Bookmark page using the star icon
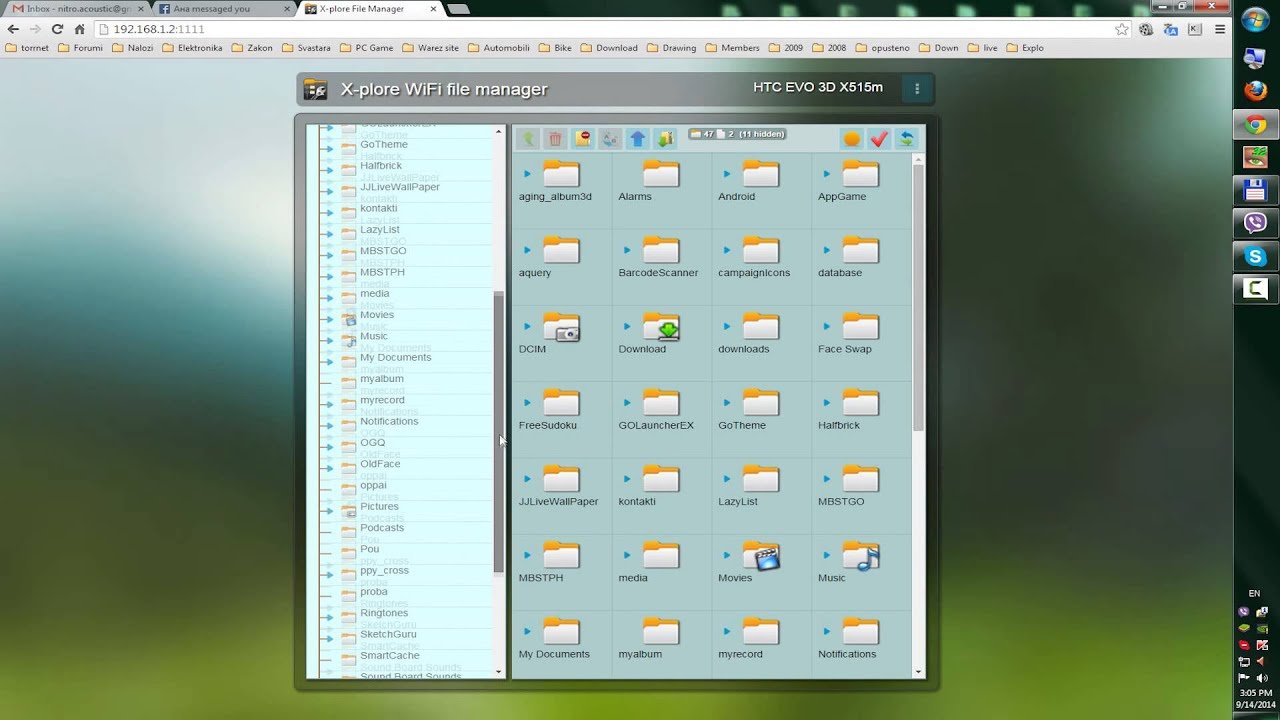 point(1122,29)
